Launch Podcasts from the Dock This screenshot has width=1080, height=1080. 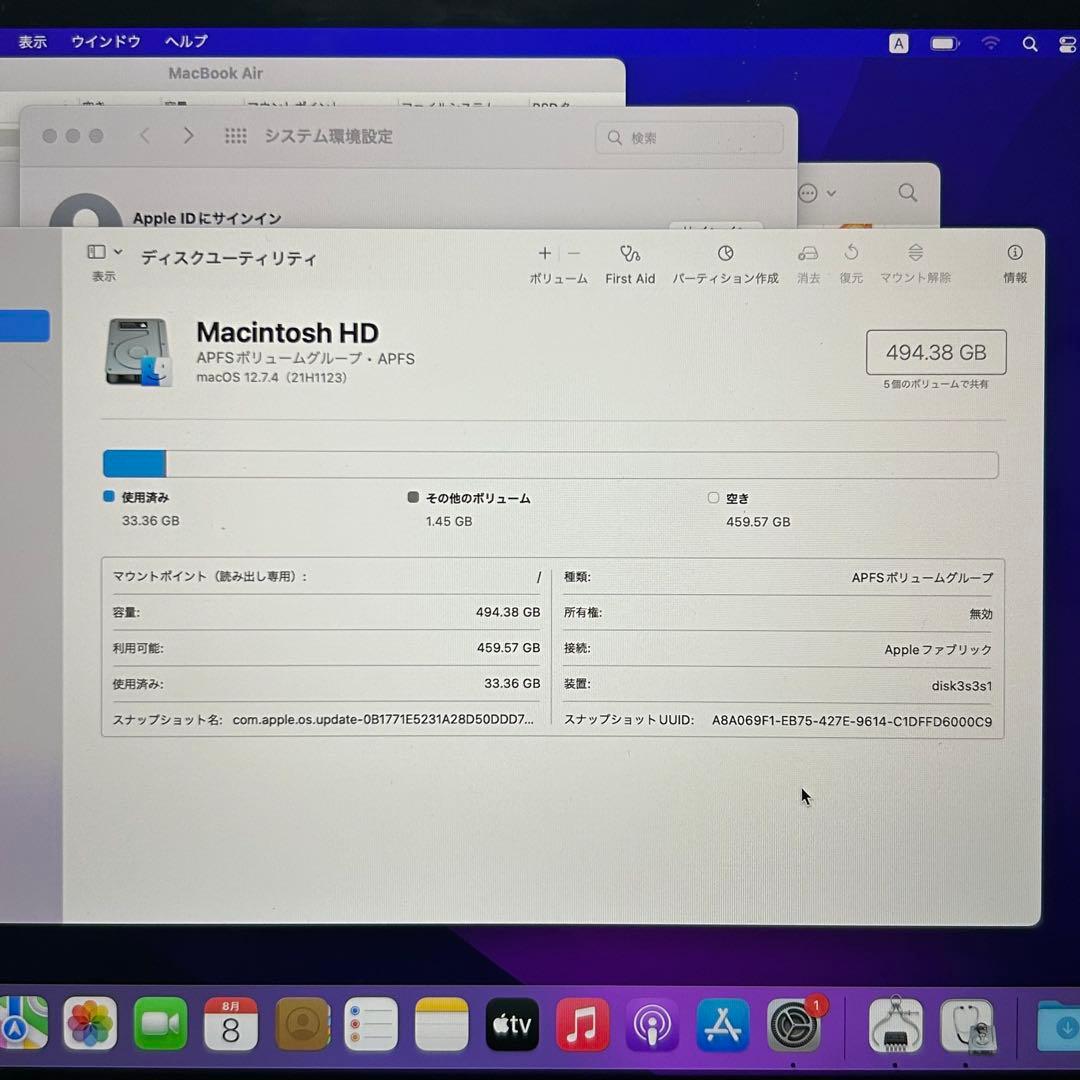pos(653,1025)
